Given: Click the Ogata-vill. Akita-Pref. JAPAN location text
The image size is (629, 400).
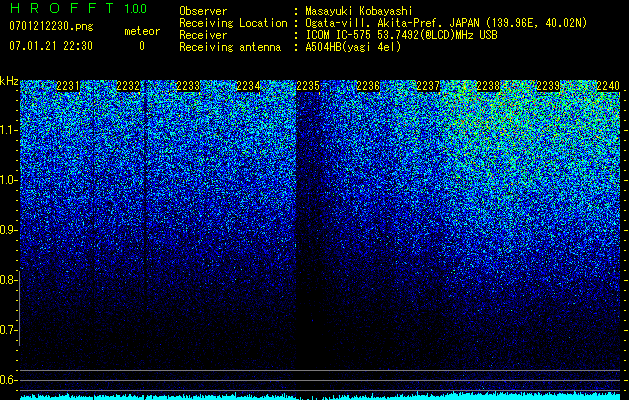Looking at the screenshot, I should tap(446, 23).
